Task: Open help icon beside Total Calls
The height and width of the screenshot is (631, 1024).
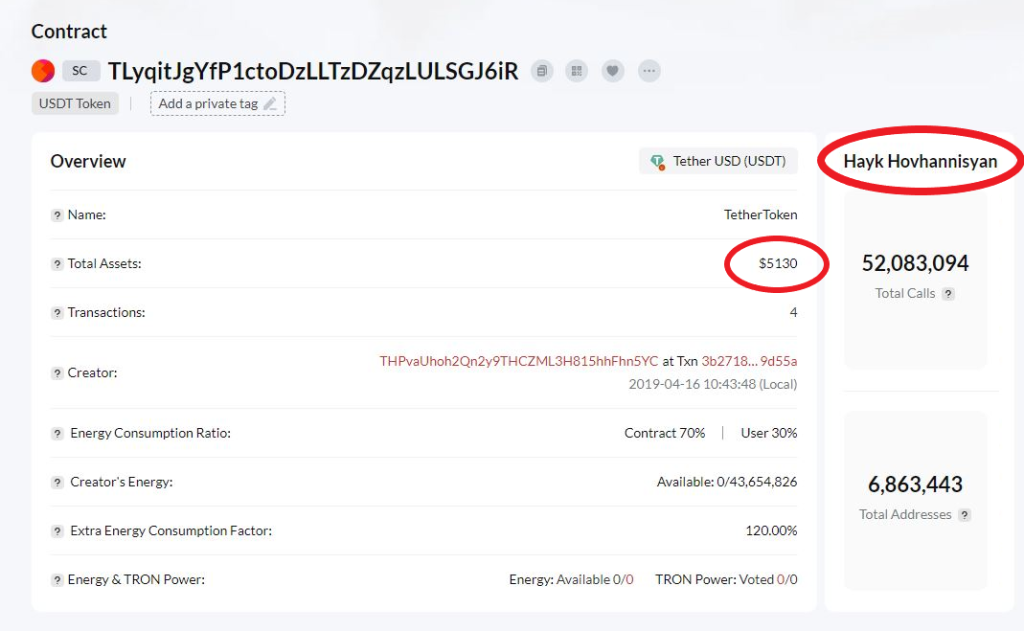Action: coord(948,294)
